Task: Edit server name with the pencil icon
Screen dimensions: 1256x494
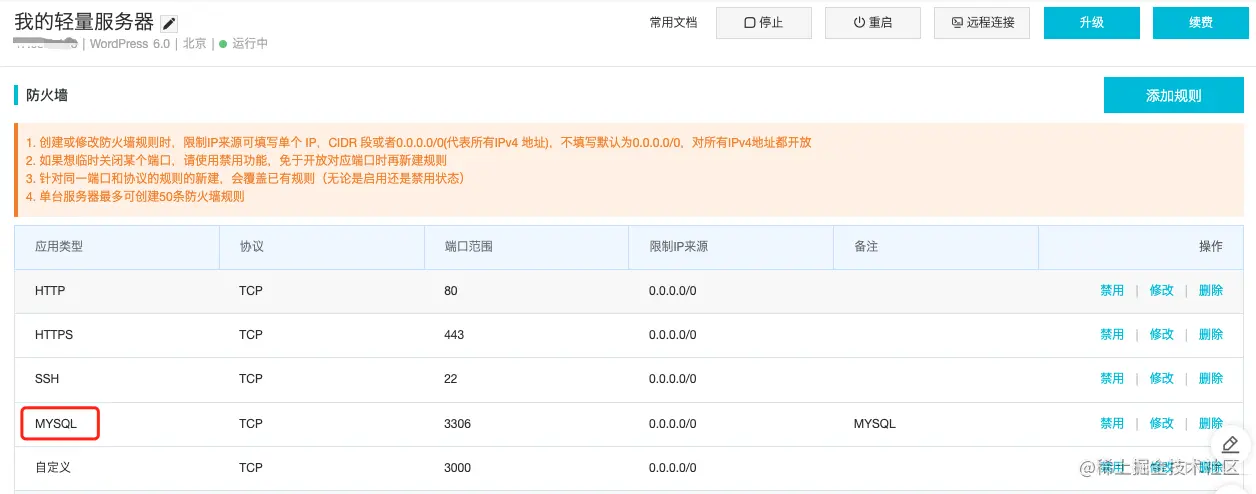Action: 169,24
